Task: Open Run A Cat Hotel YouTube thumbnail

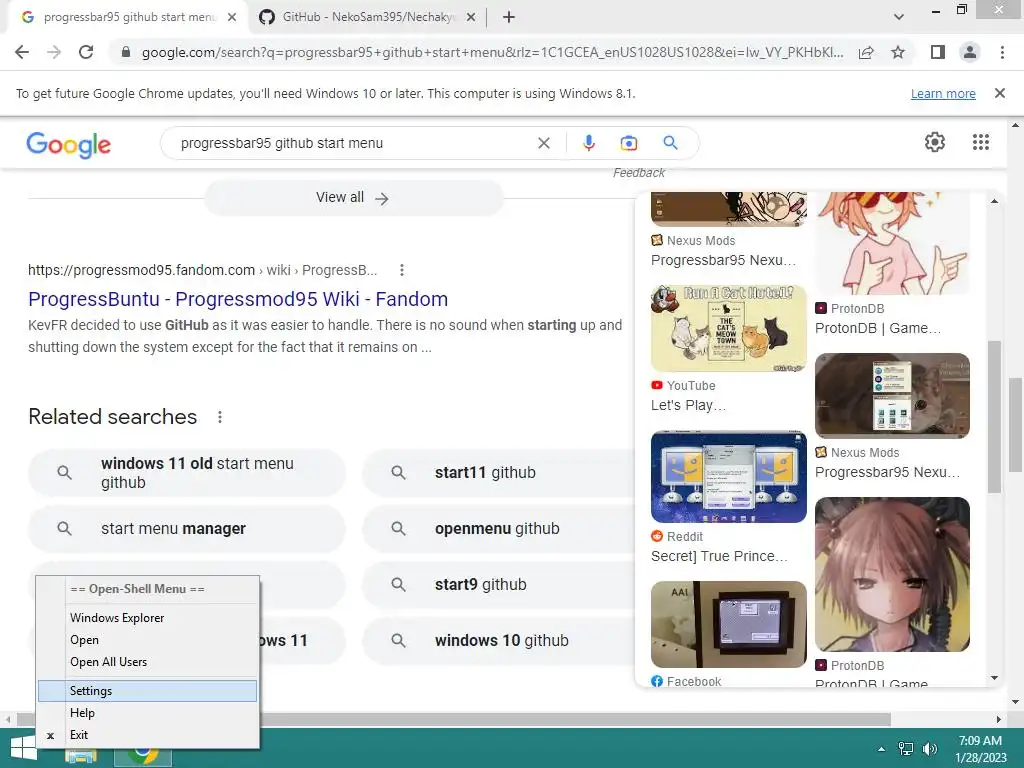Action: click(729, 328)
